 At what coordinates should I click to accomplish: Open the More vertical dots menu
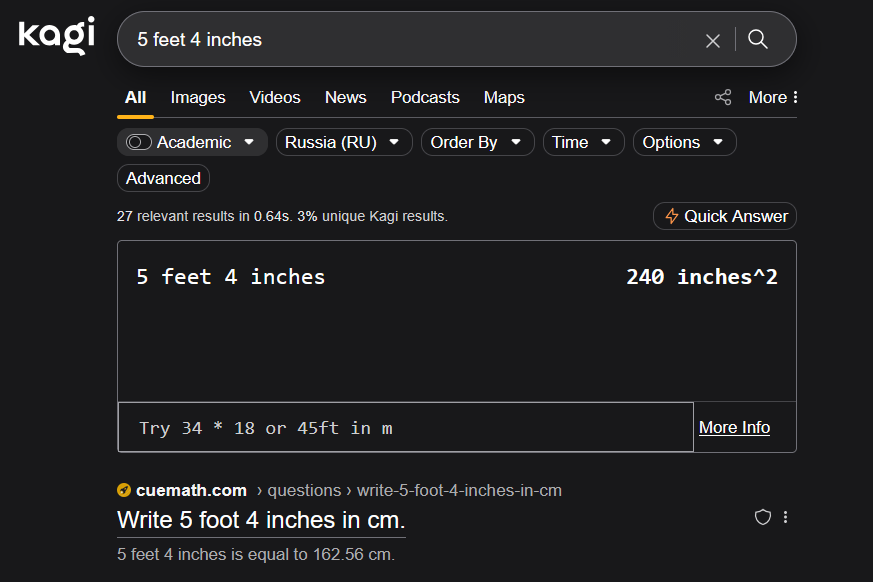click(x=794, y=97)
